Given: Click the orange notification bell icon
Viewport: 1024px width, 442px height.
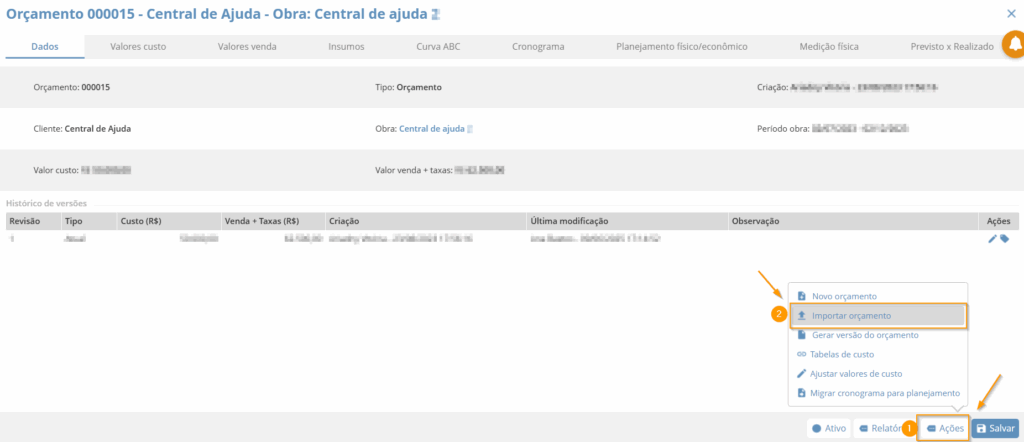Looking at the screenshot, I should [1013, 46].
